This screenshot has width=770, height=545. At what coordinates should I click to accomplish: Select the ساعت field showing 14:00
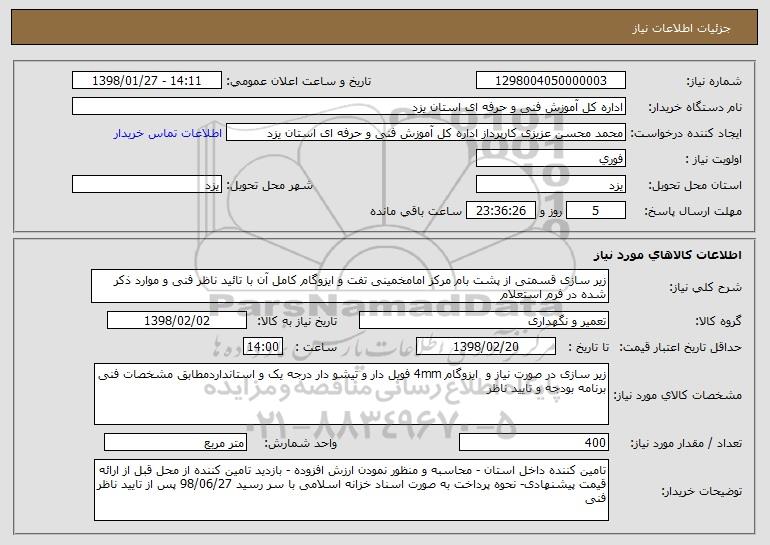[x=263, y=347]
